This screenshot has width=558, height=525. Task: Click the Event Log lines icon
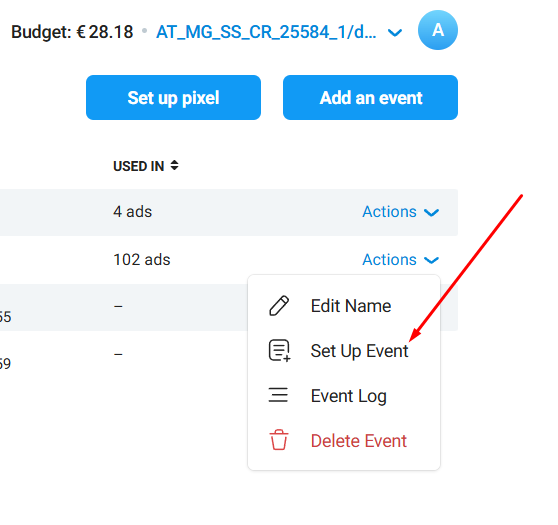(278, 395)
